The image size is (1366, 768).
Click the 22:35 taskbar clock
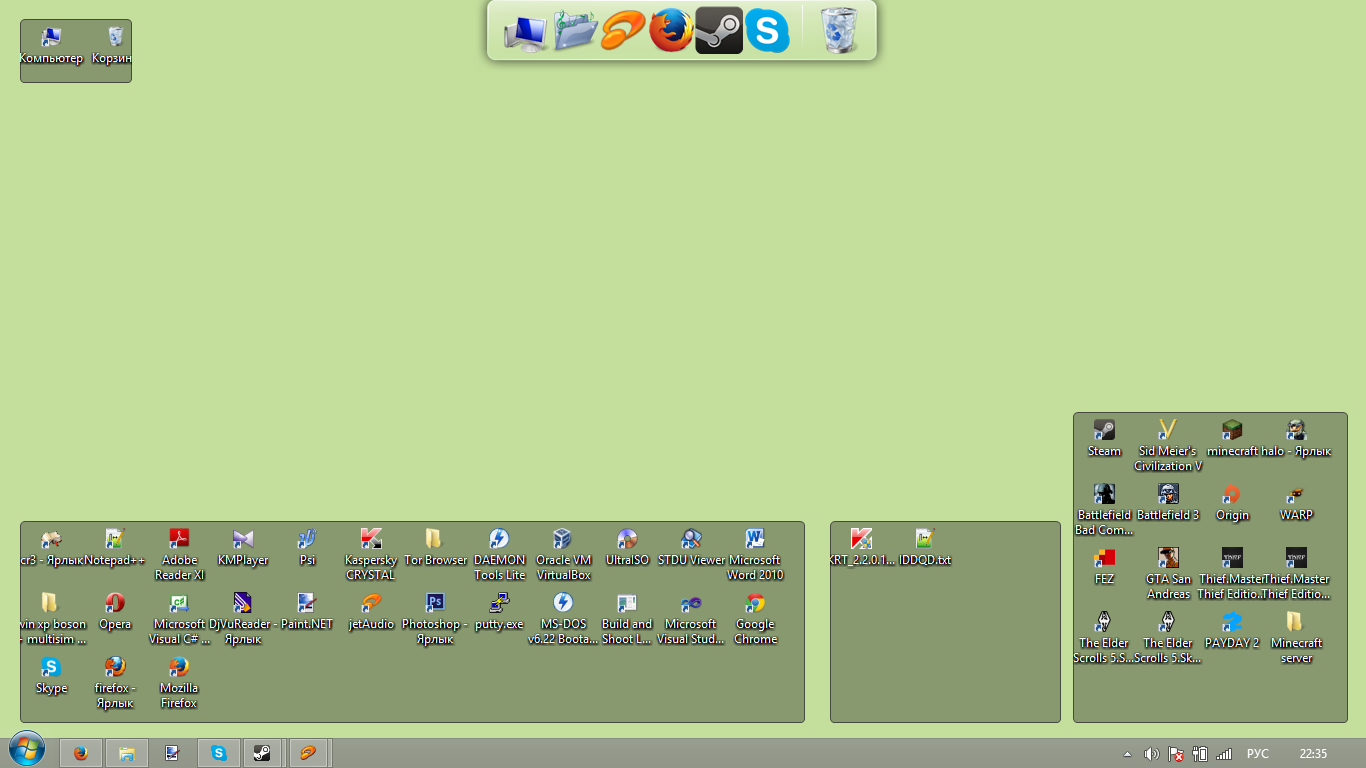[x=1313, y=754]
